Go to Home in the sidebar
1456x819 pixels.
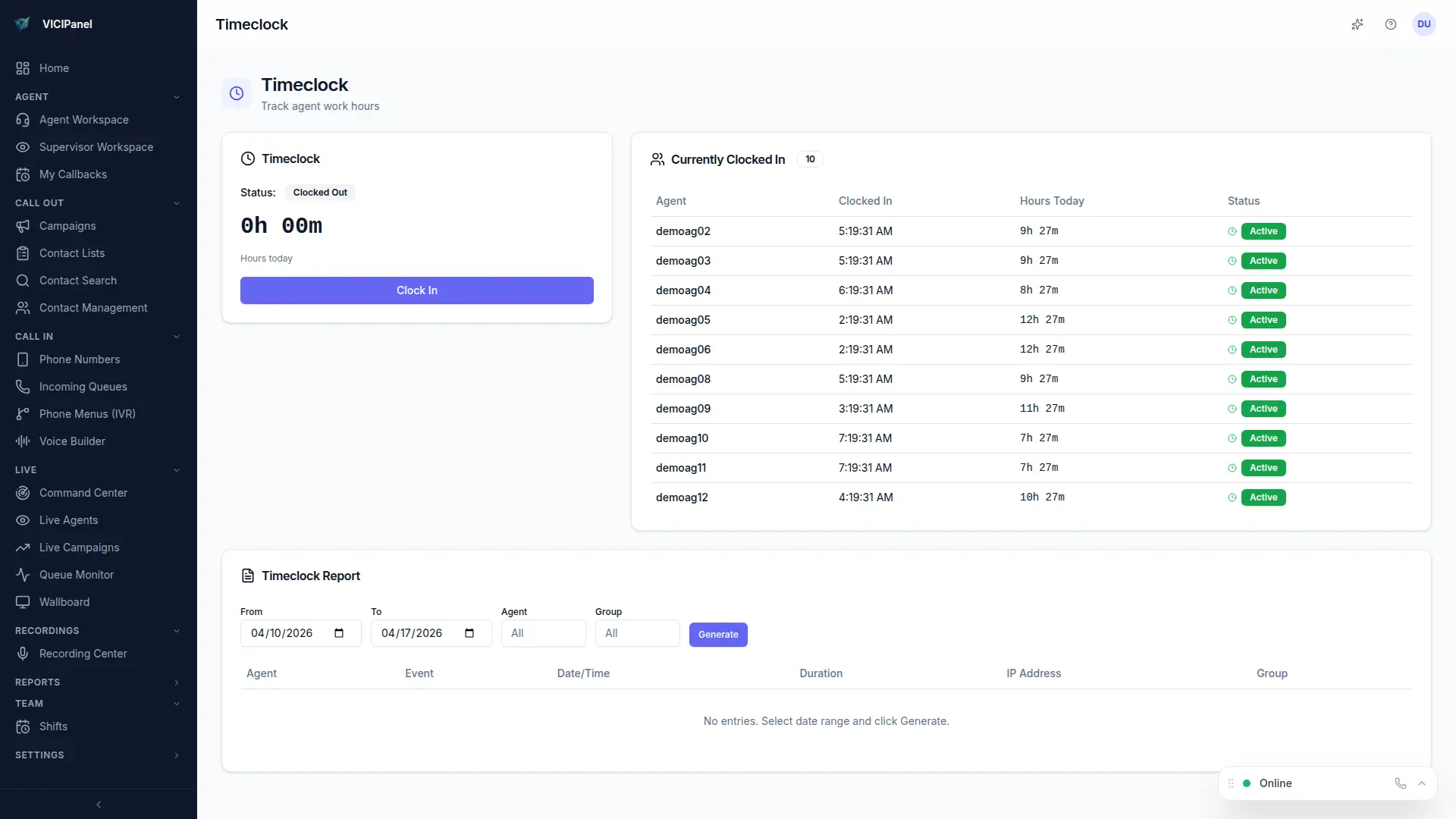(x=54, y=68)
